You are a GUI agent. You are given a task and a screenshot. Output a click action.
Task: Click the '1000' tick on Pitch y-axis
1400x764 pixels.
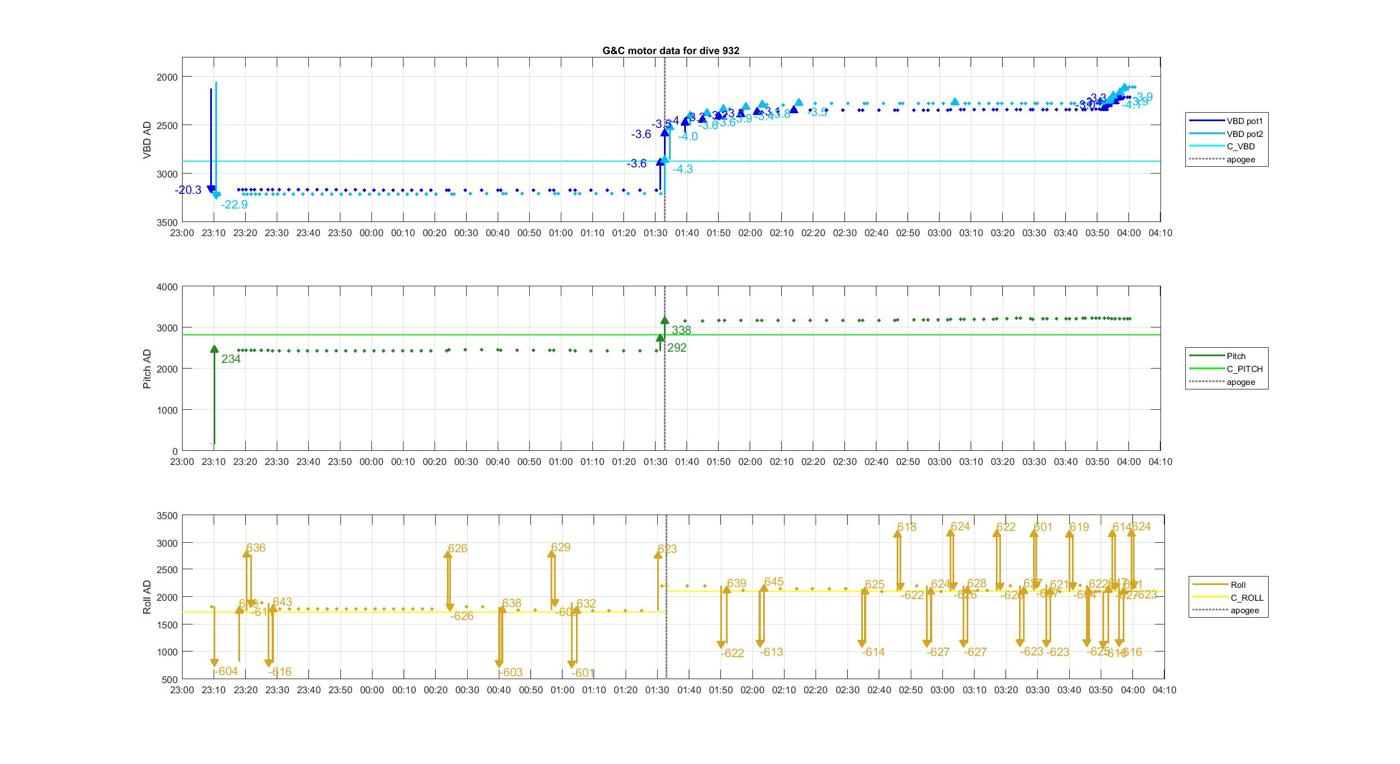click(167, 411)
